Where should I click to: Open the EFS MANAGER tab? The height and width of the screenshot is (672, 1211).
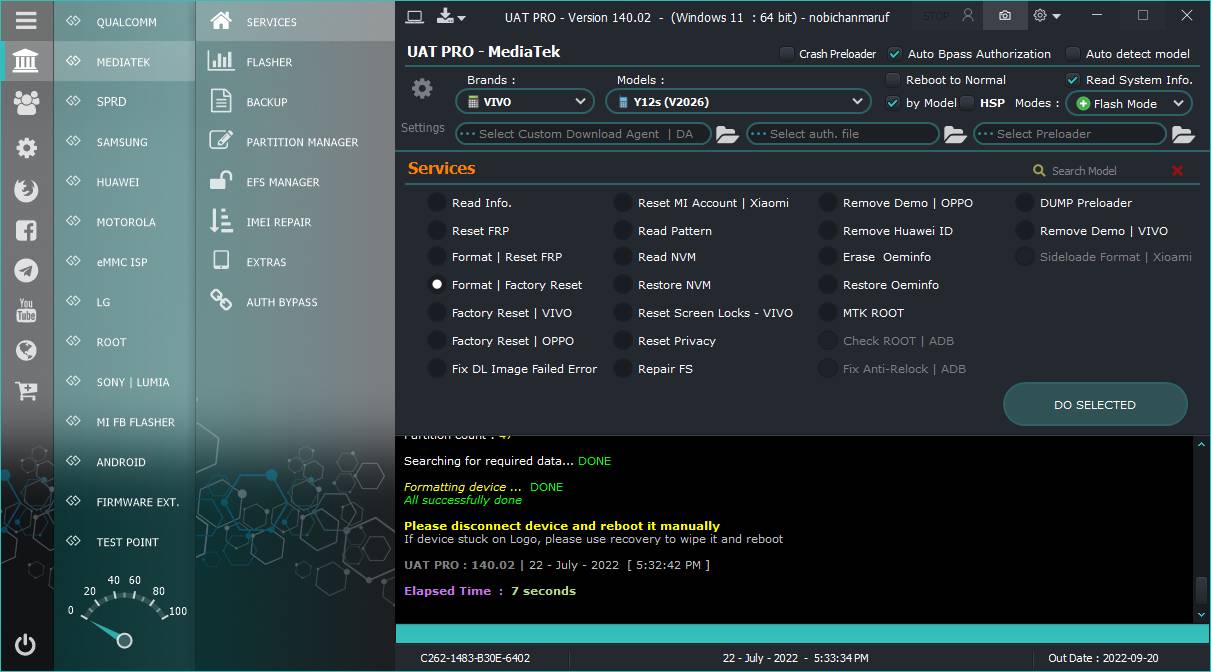tap(295, 182)
